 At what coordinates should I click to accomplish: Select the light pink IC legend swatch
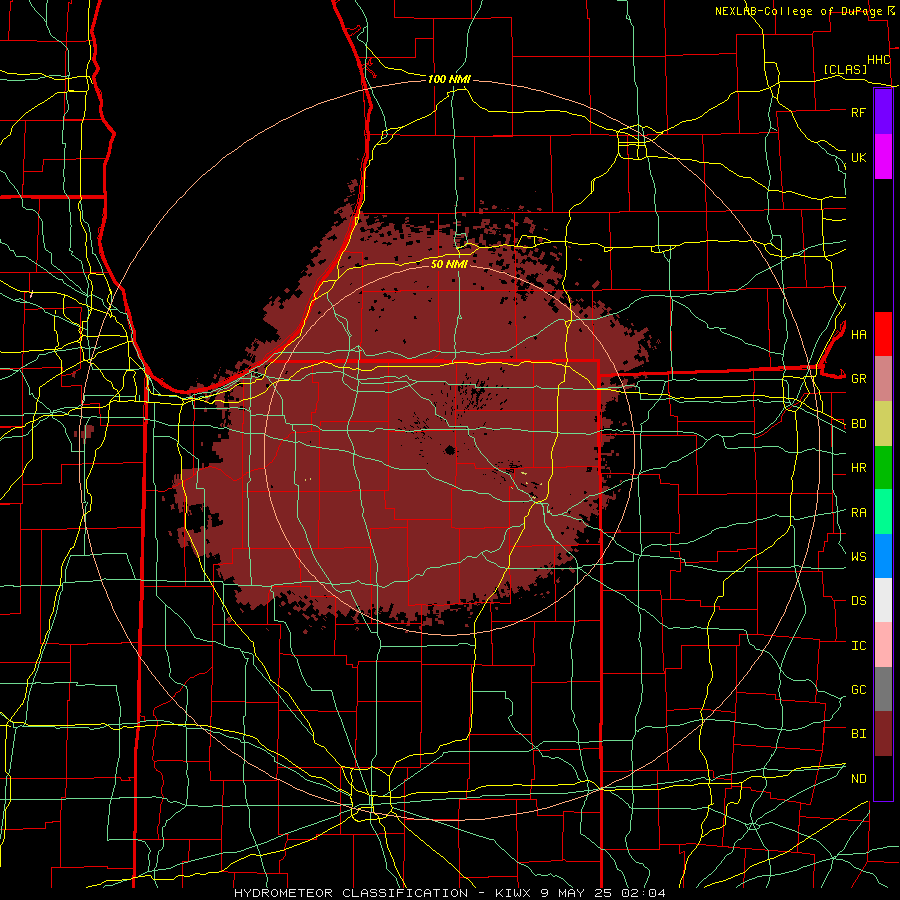tap(883, 645)
